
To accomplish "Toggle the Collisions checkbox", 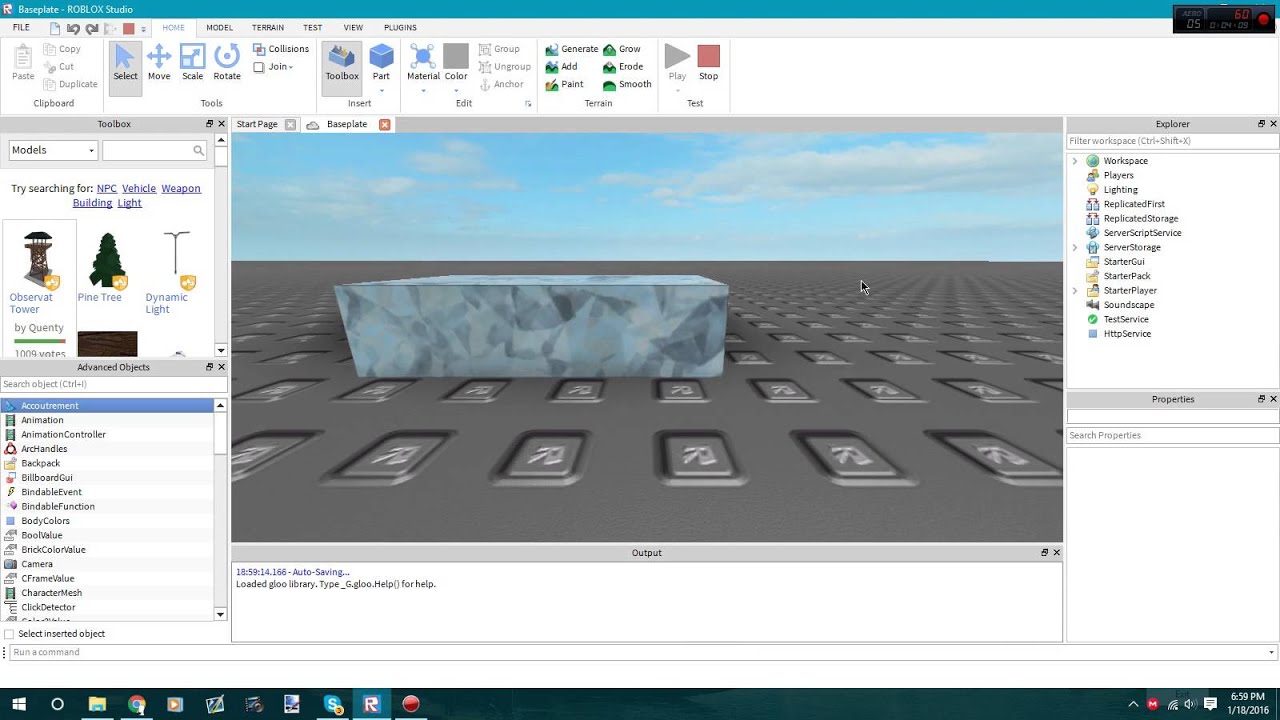I will 259,49.
